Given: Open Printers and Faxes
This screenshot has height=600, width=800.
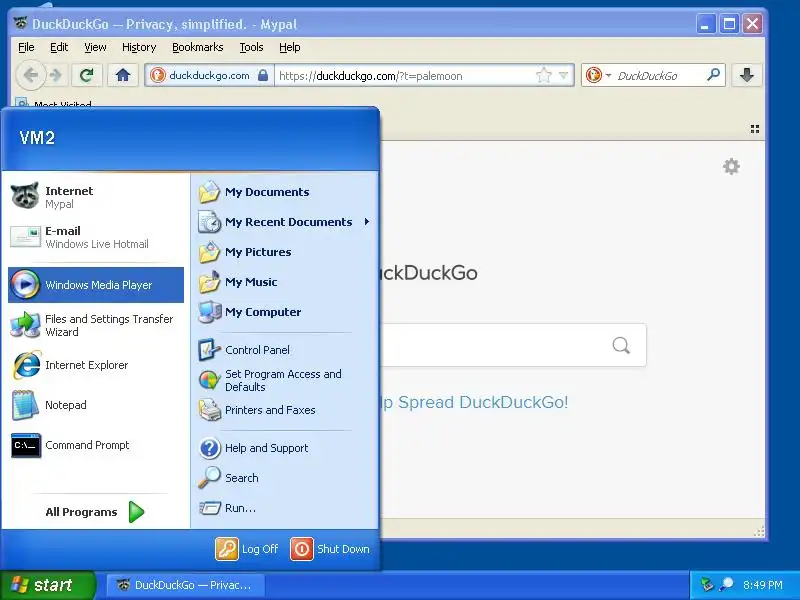Looking at the screenshot, I should 285,410.
